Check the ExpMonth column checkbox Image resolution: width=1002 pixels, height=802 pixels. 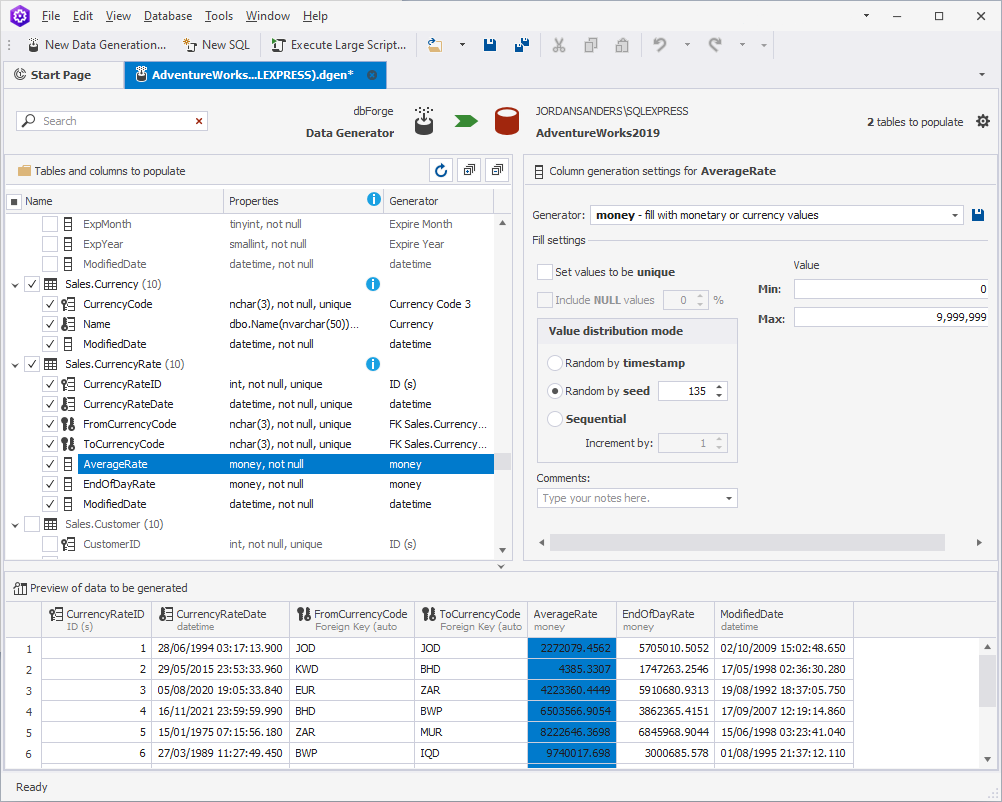pos(50,224)
